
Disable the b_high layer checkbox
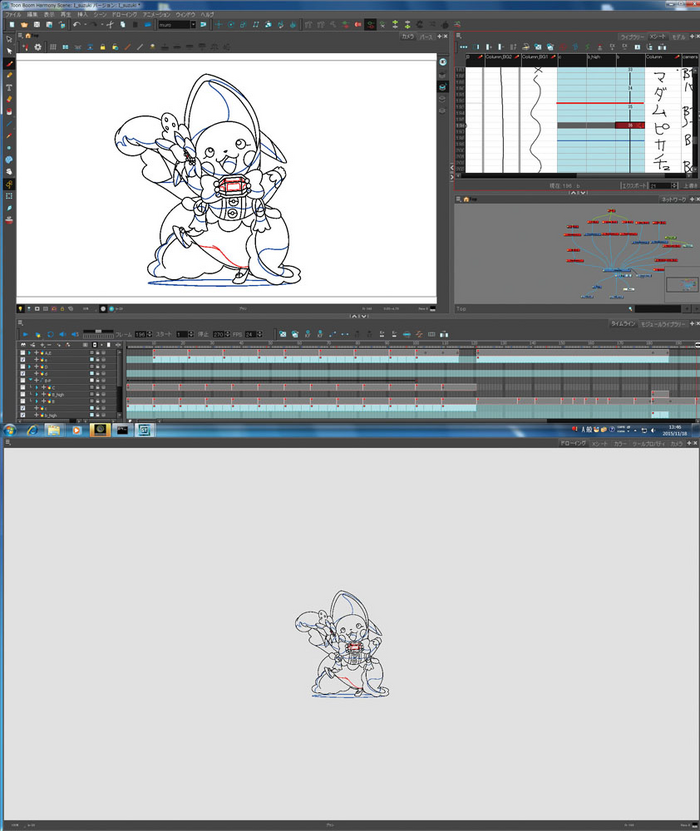[x=22, y=415]
